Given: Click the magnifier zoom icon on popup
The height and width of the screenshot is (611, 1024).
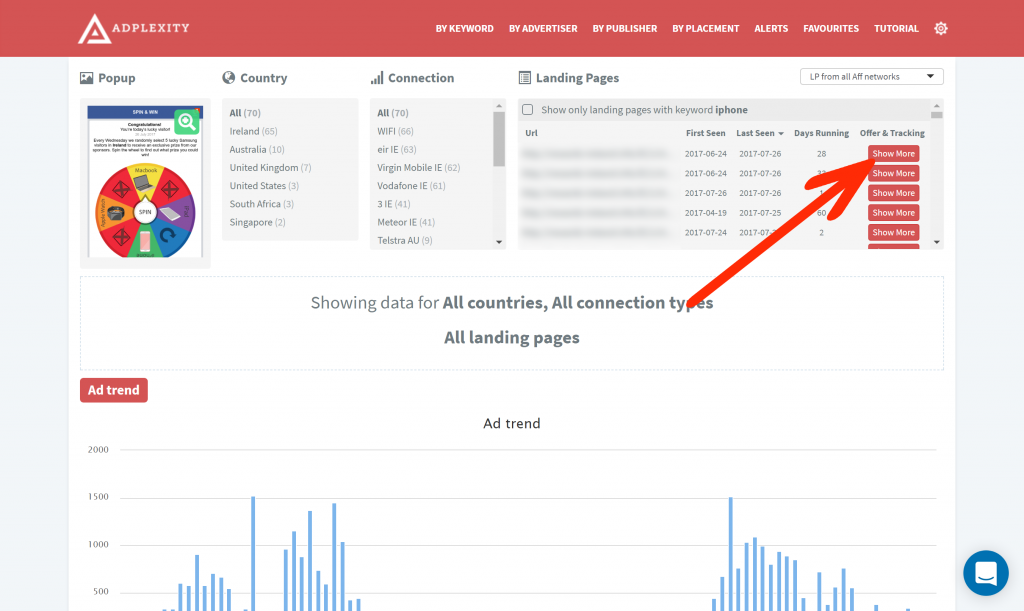Looking at the screenshot, I should pos(187,121).
